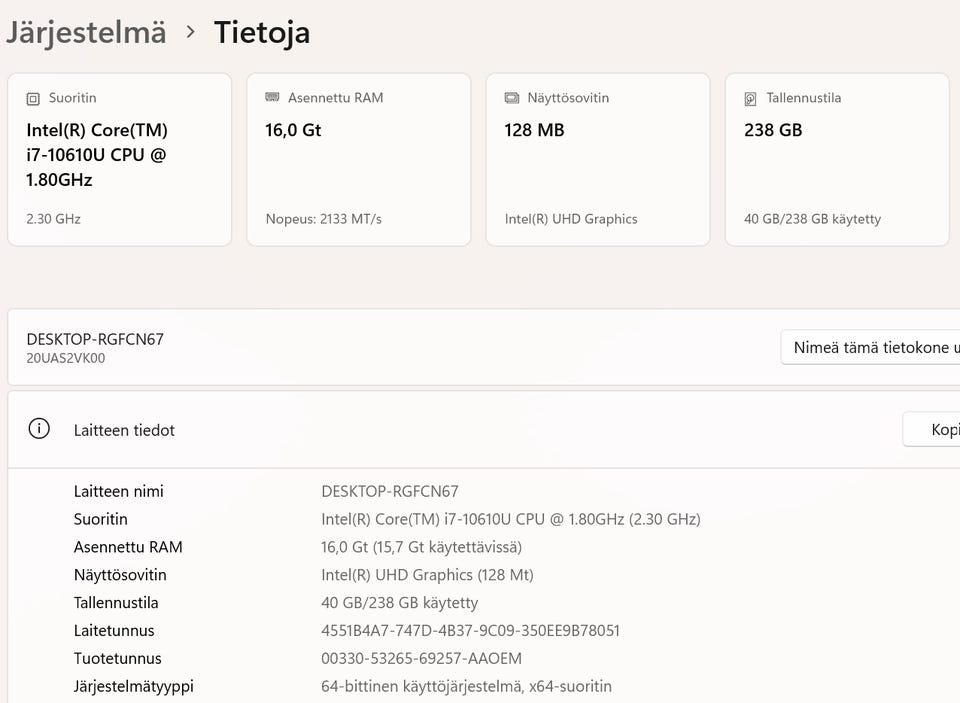Click the DESKTOP-RGFCN67 name above 20UAS2VK00
This screenshot has height=703, width=960.
click(96, 339)
